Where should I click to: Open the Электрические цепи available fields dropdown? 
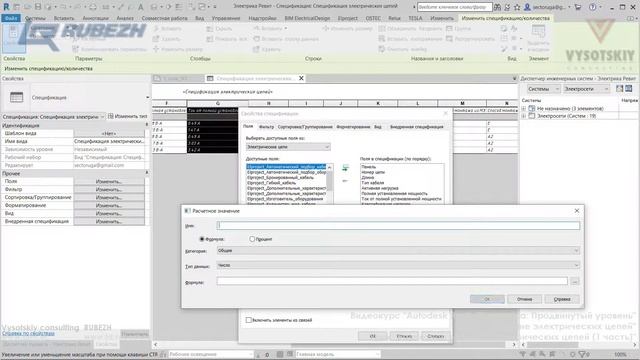coord(288,147)
